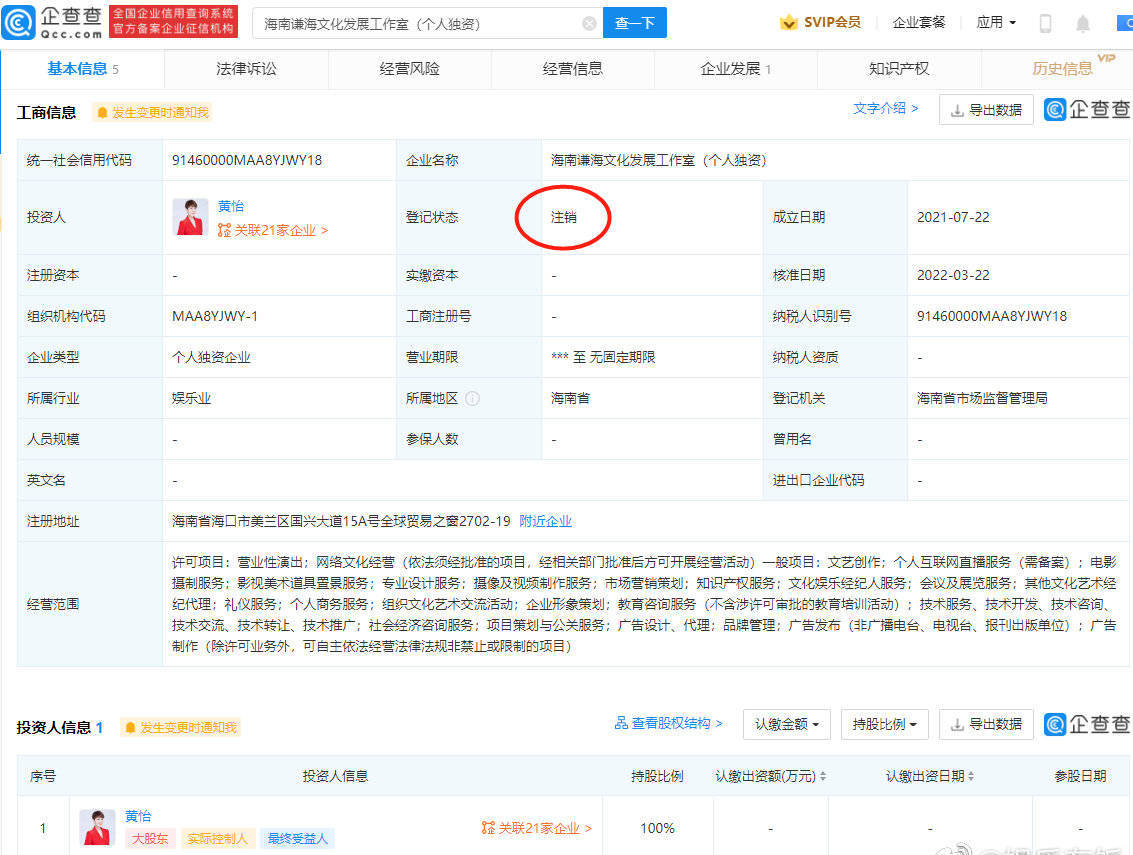Click the 营业期限 value 至 无固定期限
Image resolution: width=1133 pixels, height=855 pixels.
603,357
